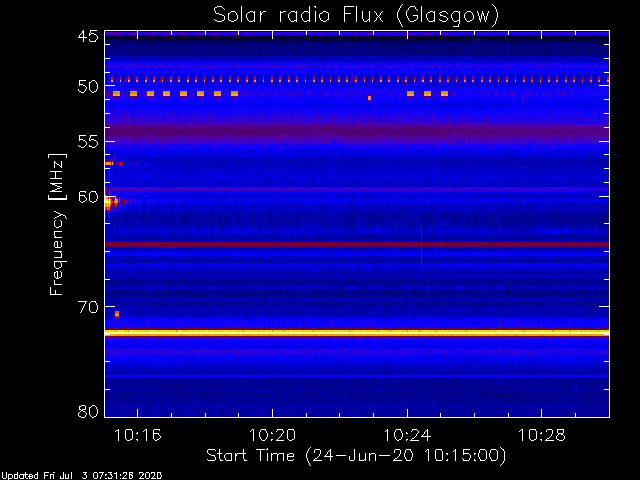This screenshot has height=480, width=640.
Task: Click the 'Start Time (24-Jun-20 10:15:00)' label
Action: (356, 456)
